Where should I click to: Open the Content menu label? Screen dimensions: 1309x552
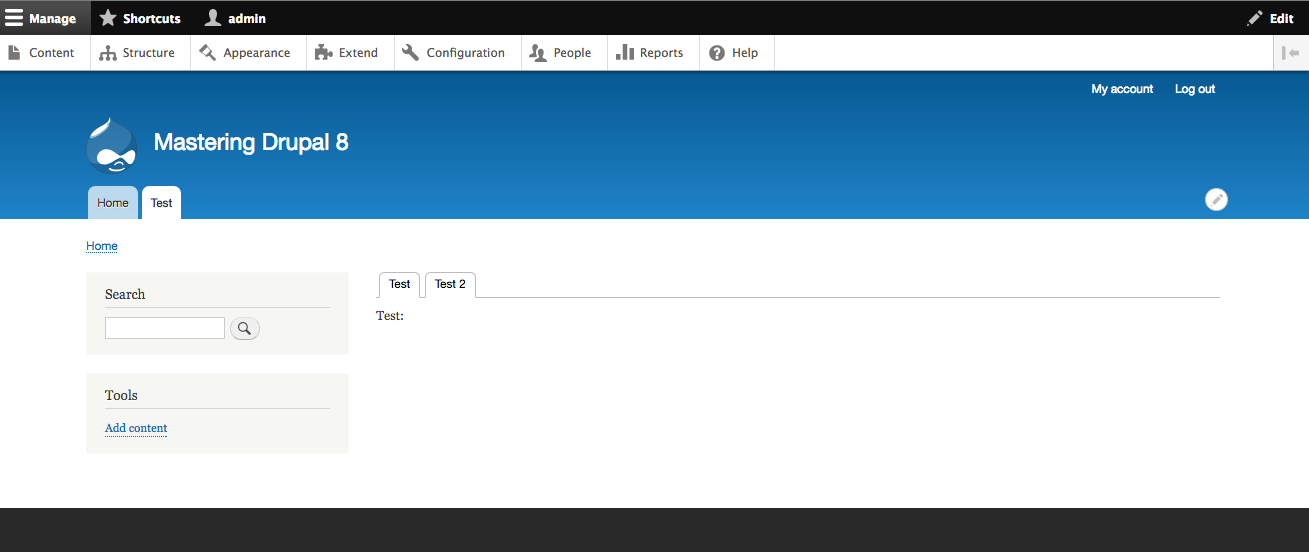click(52, 53)
